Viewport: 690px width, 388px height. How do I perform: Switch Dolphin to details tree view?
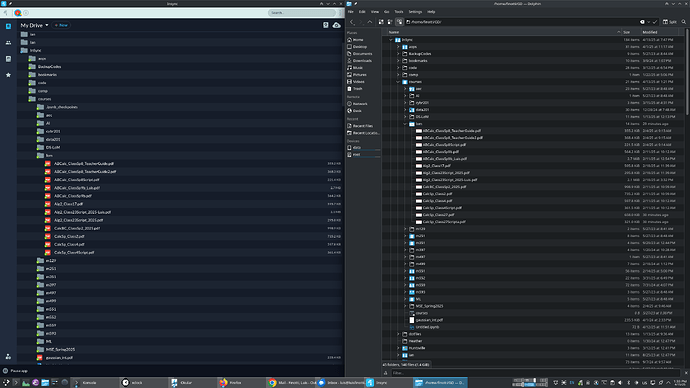[x=399, y=22]
